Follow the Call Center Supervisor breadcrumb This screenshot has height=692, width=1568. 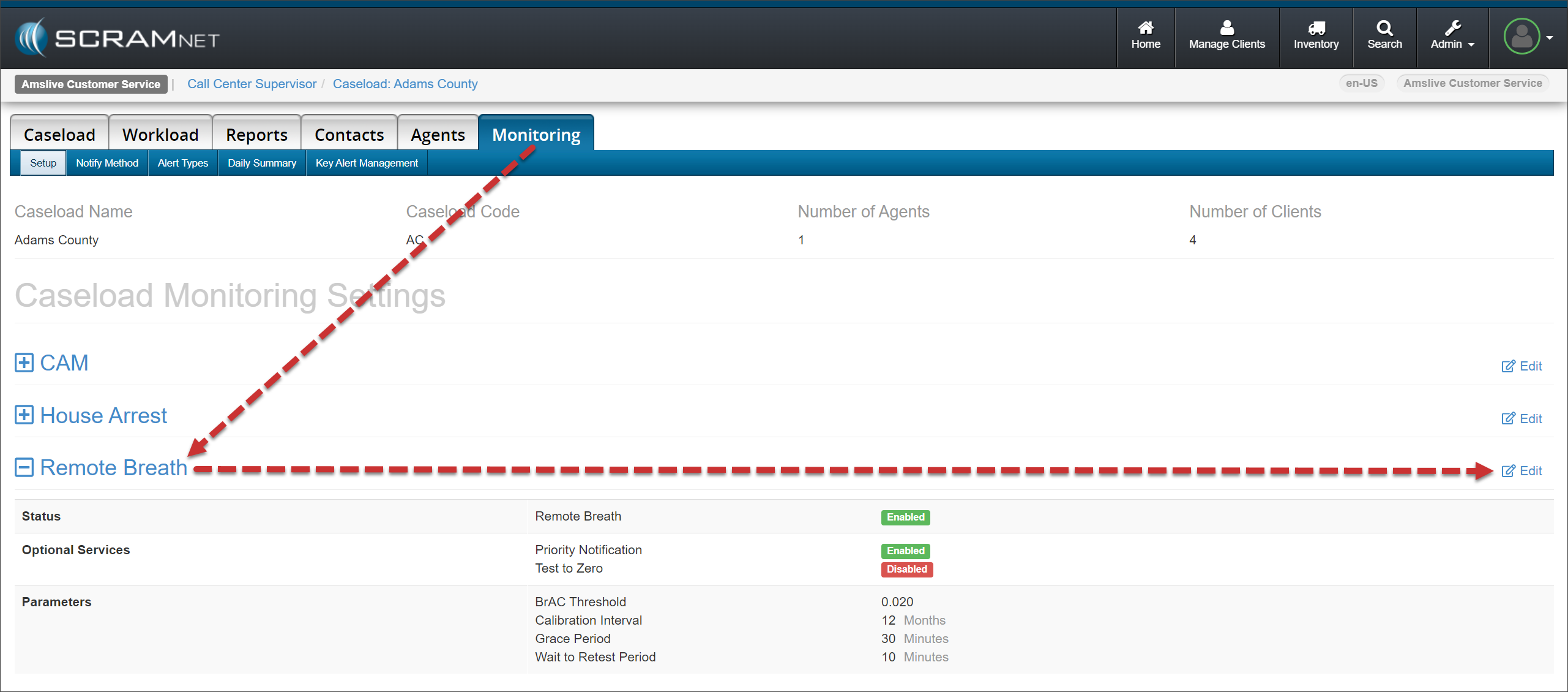tap(252, 84)
